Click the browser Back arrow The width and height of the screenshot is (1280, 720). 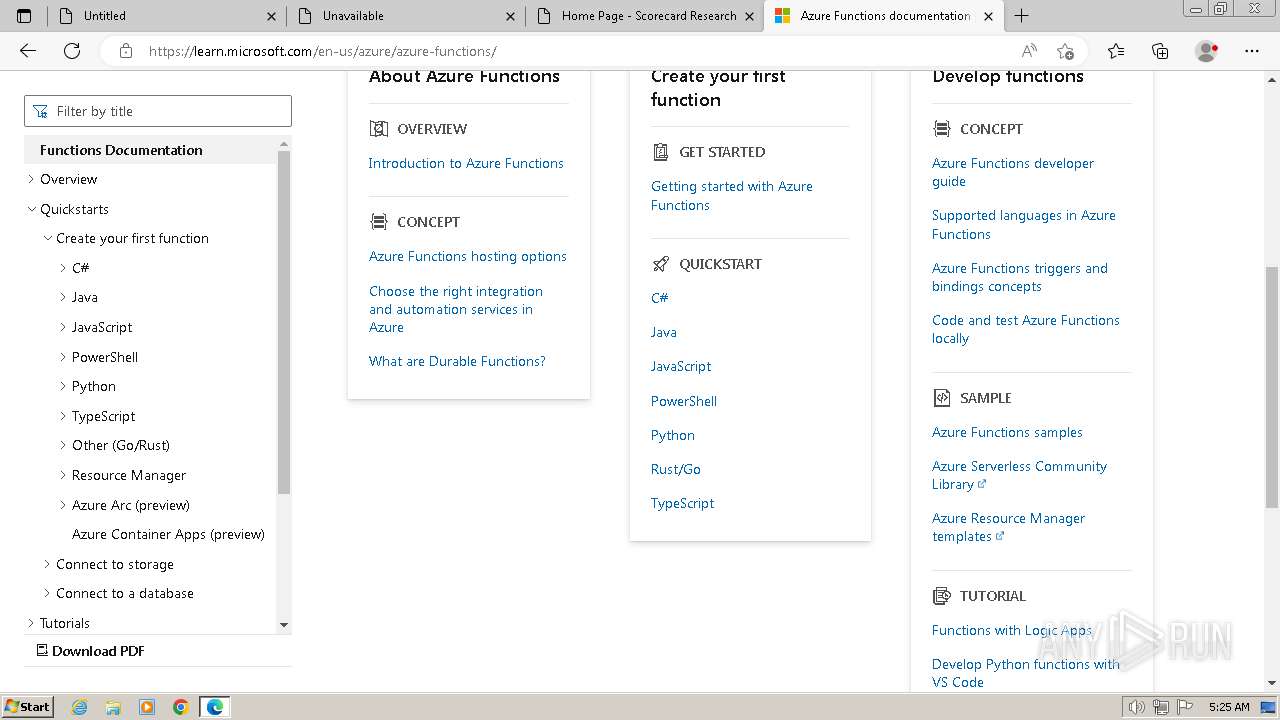pyautogui.click(x=28, y=51)
